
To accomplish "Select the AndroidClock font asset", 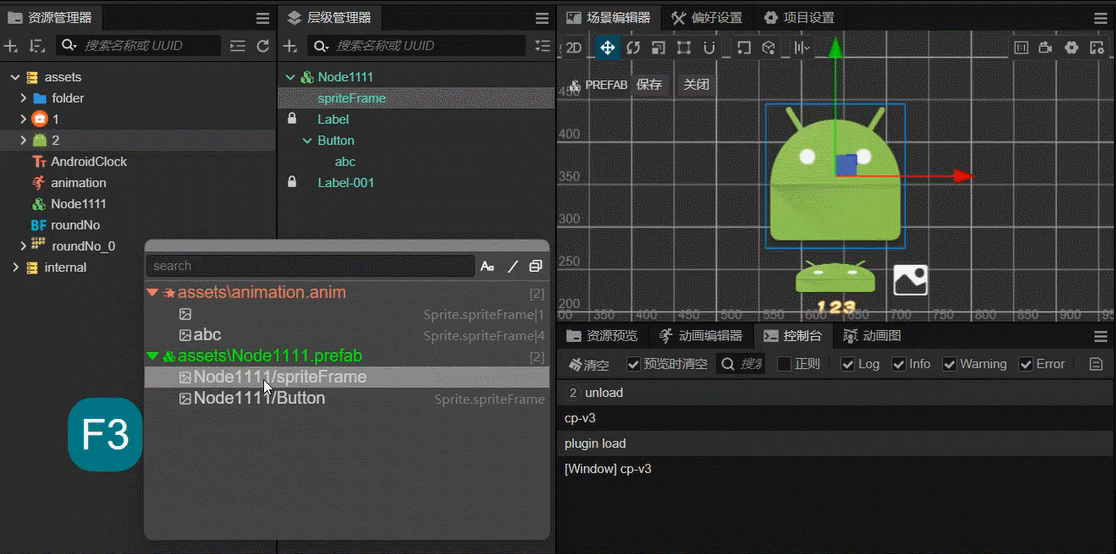I will click(x=88, y=162).
